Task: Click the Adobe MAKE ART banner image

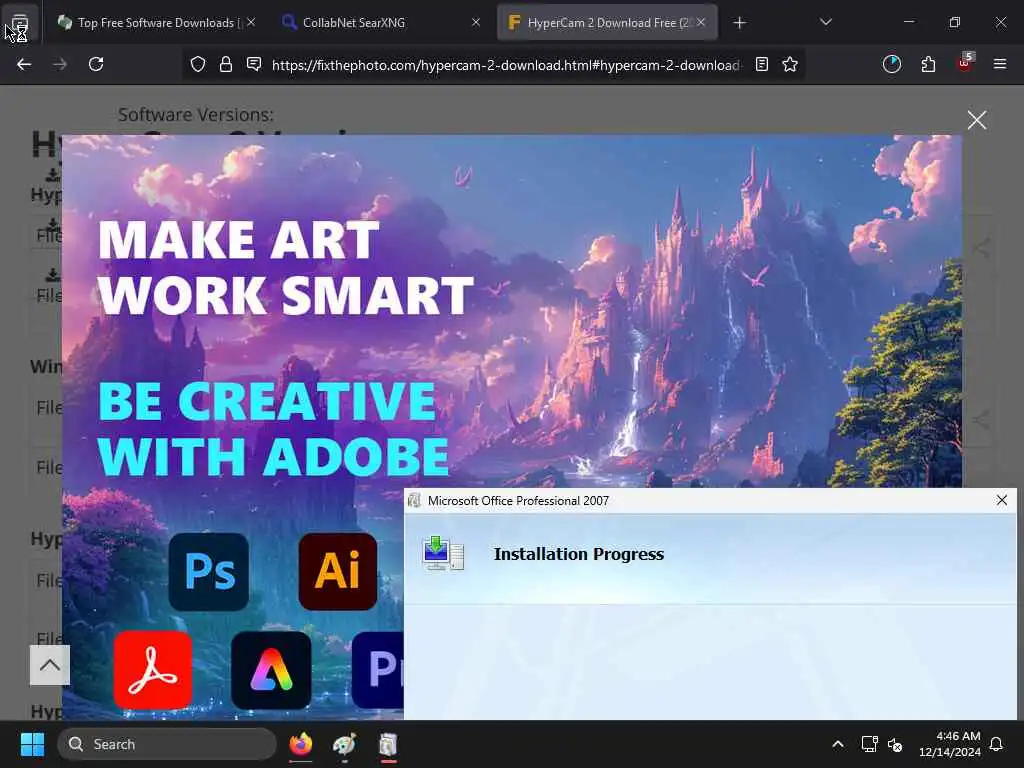Action: pos(511,311)
